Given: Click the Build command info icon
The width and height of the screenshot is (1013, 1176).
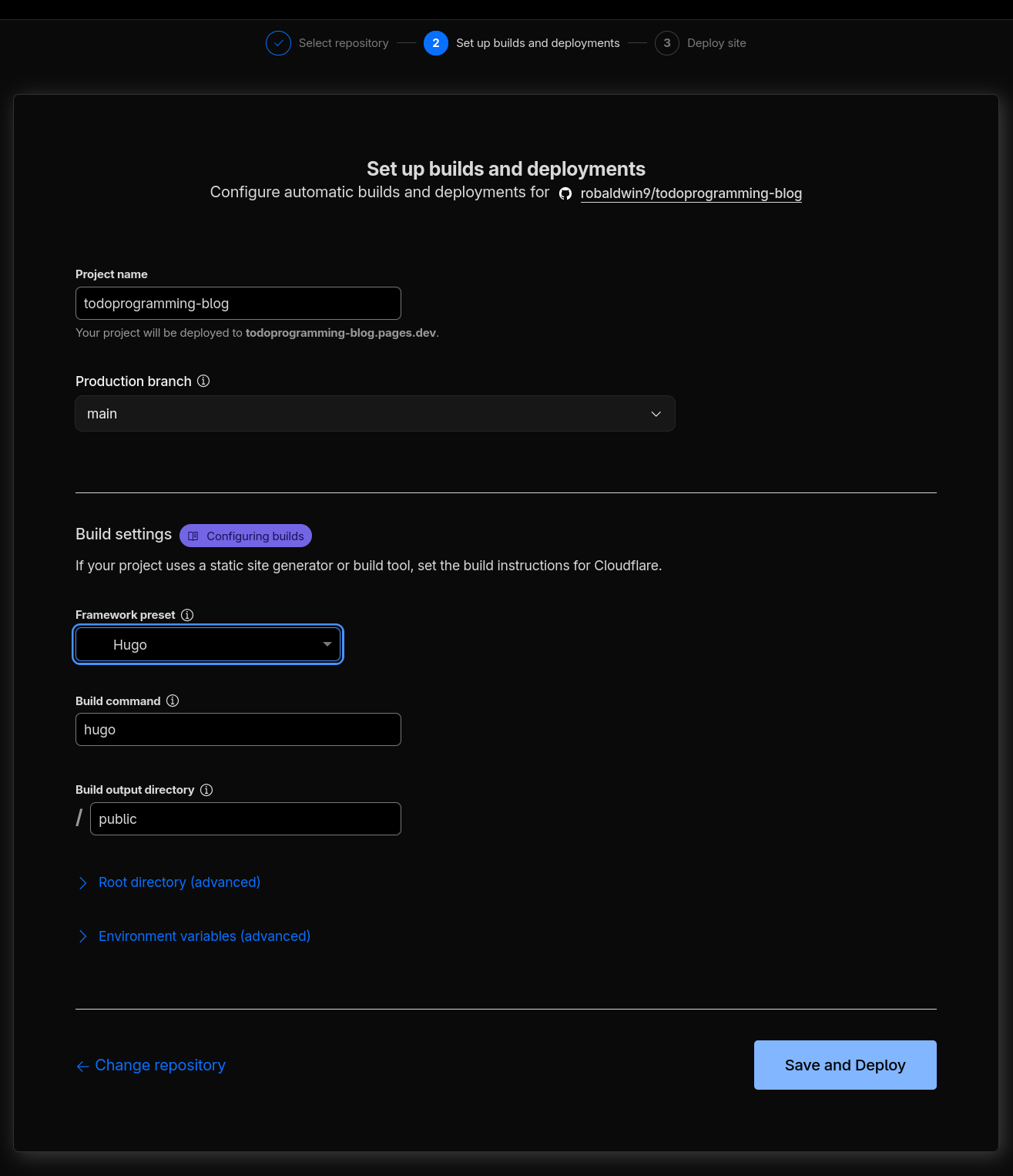Looking at the screenshot, I should pos(173,701).
